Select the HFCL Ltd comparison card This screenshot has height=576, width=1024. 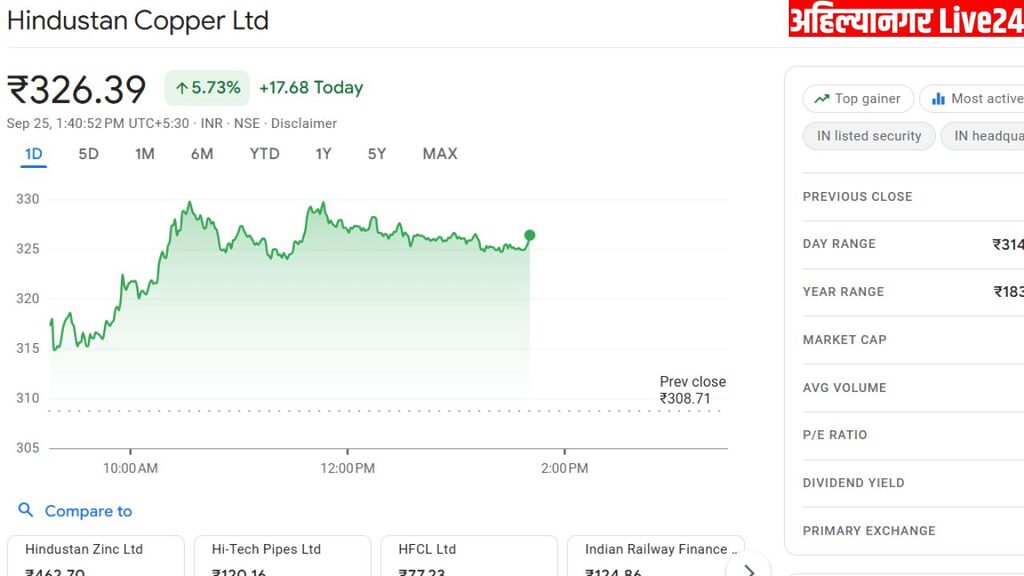tap(467, 558)
